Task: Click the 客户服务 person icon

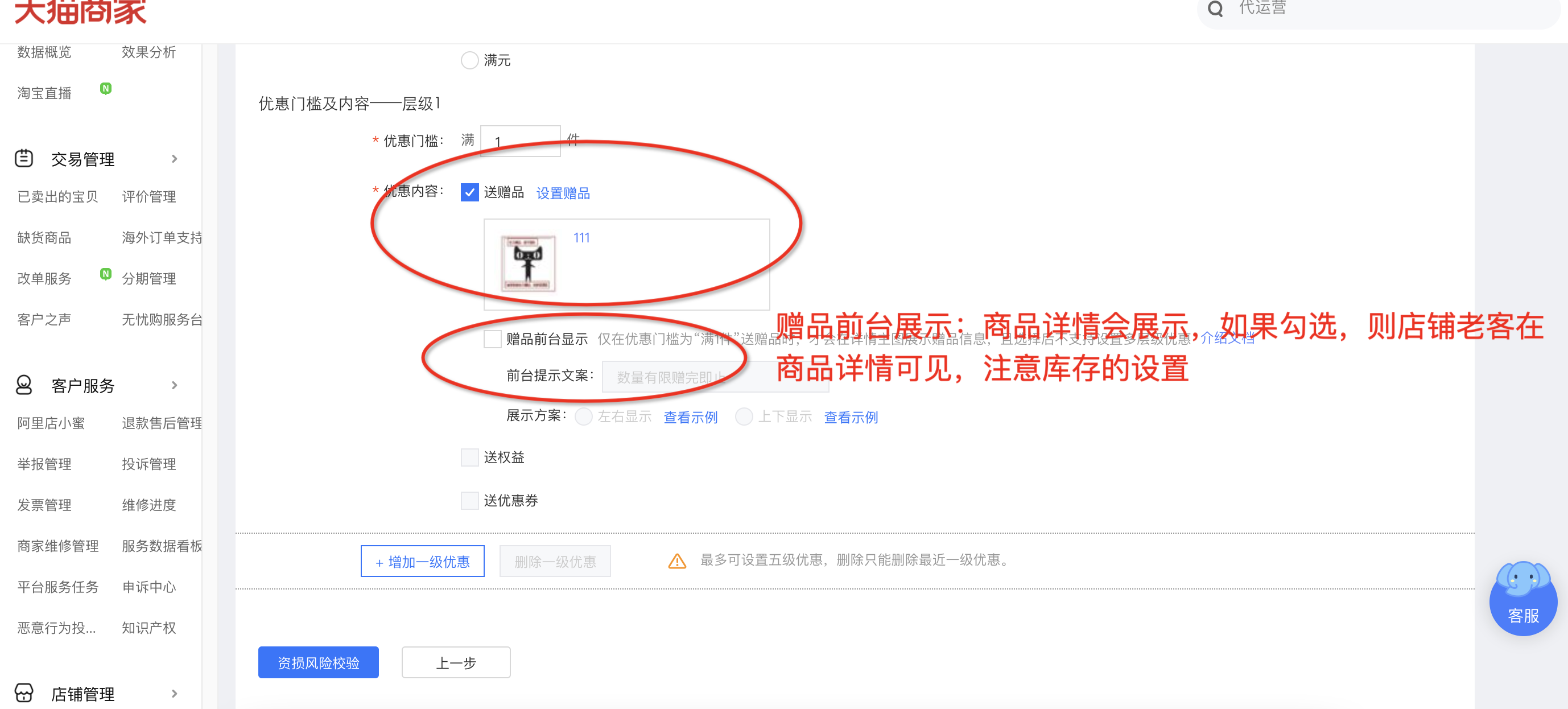Action: [24, 385]
